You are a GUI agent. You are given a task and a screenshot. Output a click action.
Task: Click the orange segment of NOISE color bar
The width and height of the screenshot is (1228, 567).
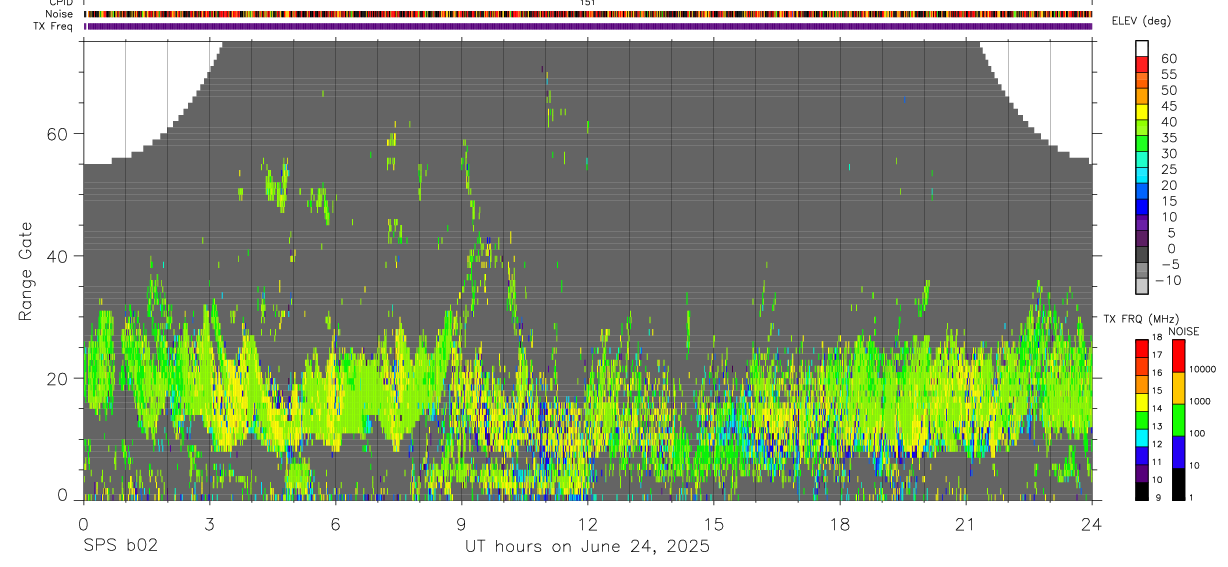[1178, 388]
